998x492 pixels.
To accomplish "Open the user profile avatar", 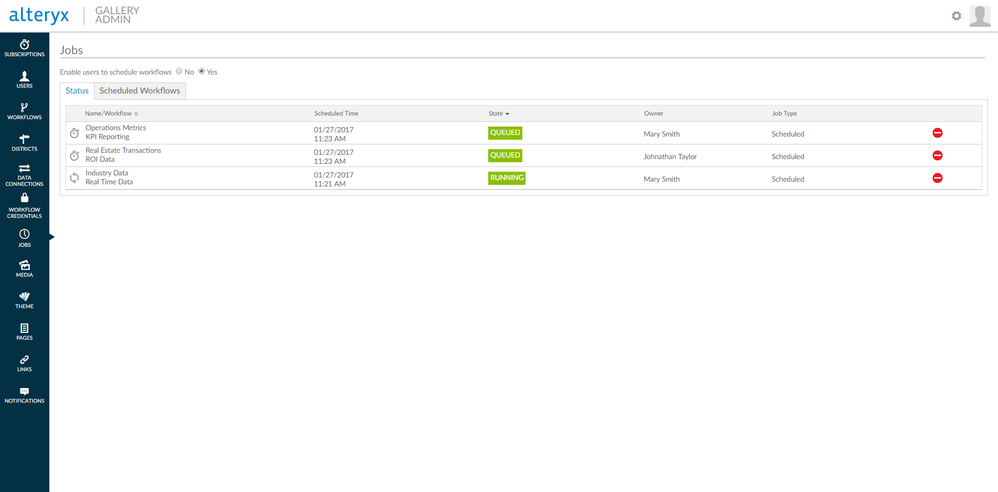I will coord(980,16).
